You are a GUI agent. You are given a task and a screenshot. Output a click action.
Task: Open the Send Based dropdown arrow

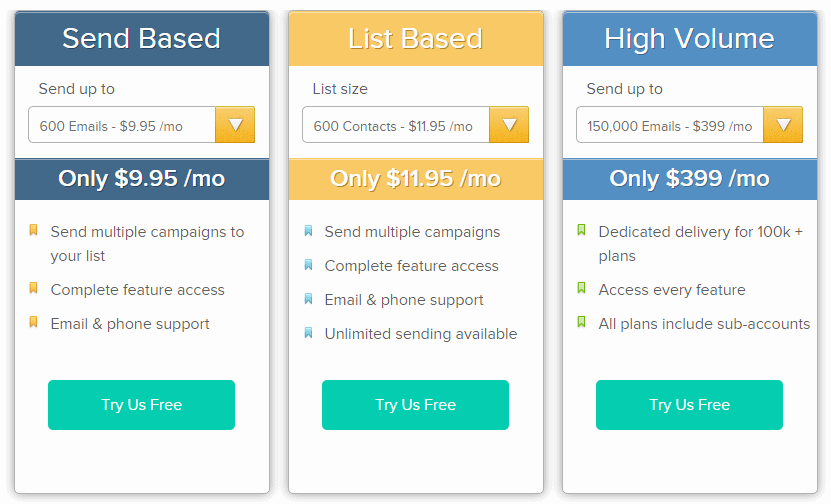(x=235, y=125)
